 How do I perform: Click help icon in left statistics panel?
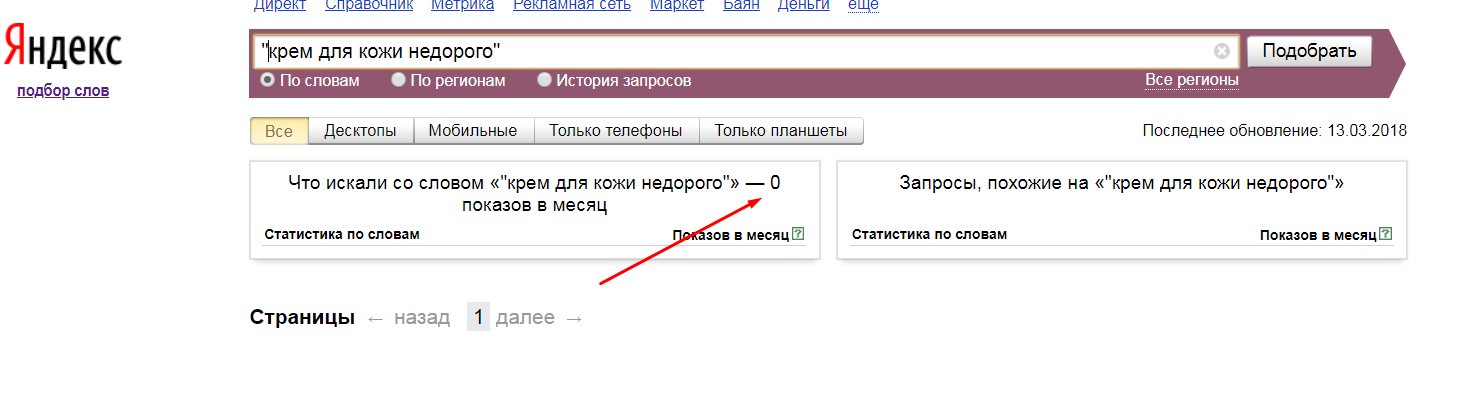pyautogui.click(x=798, y=234)
